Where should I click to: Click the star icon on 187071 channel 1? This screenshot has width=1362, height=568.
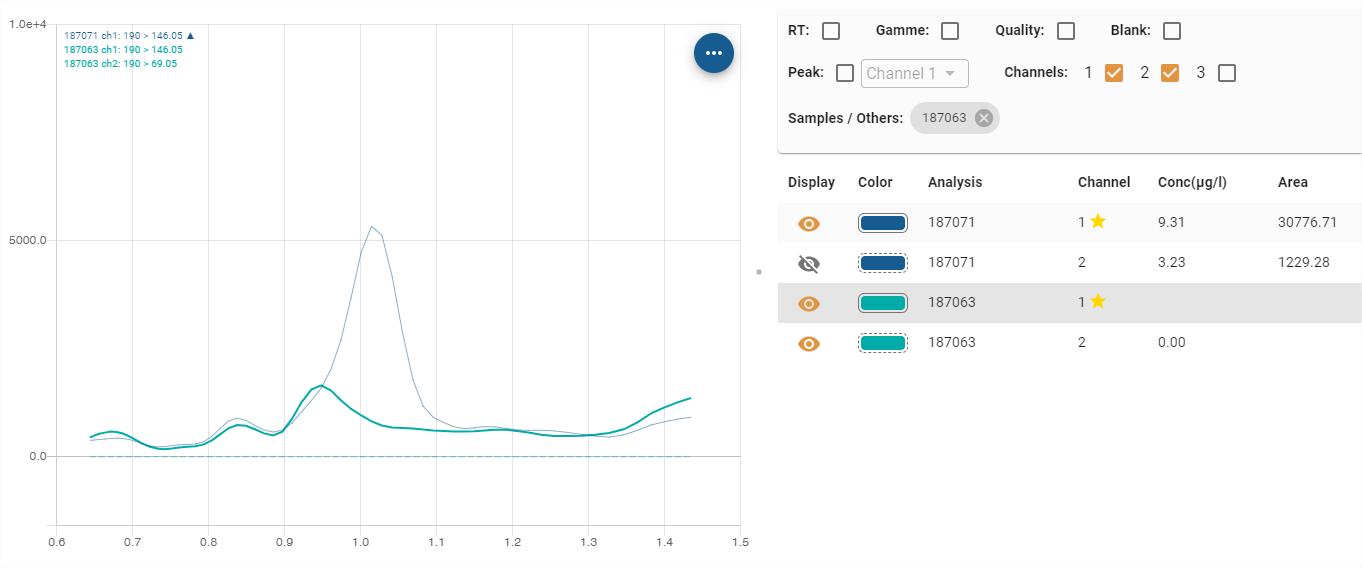click(x=1098, y=222)
